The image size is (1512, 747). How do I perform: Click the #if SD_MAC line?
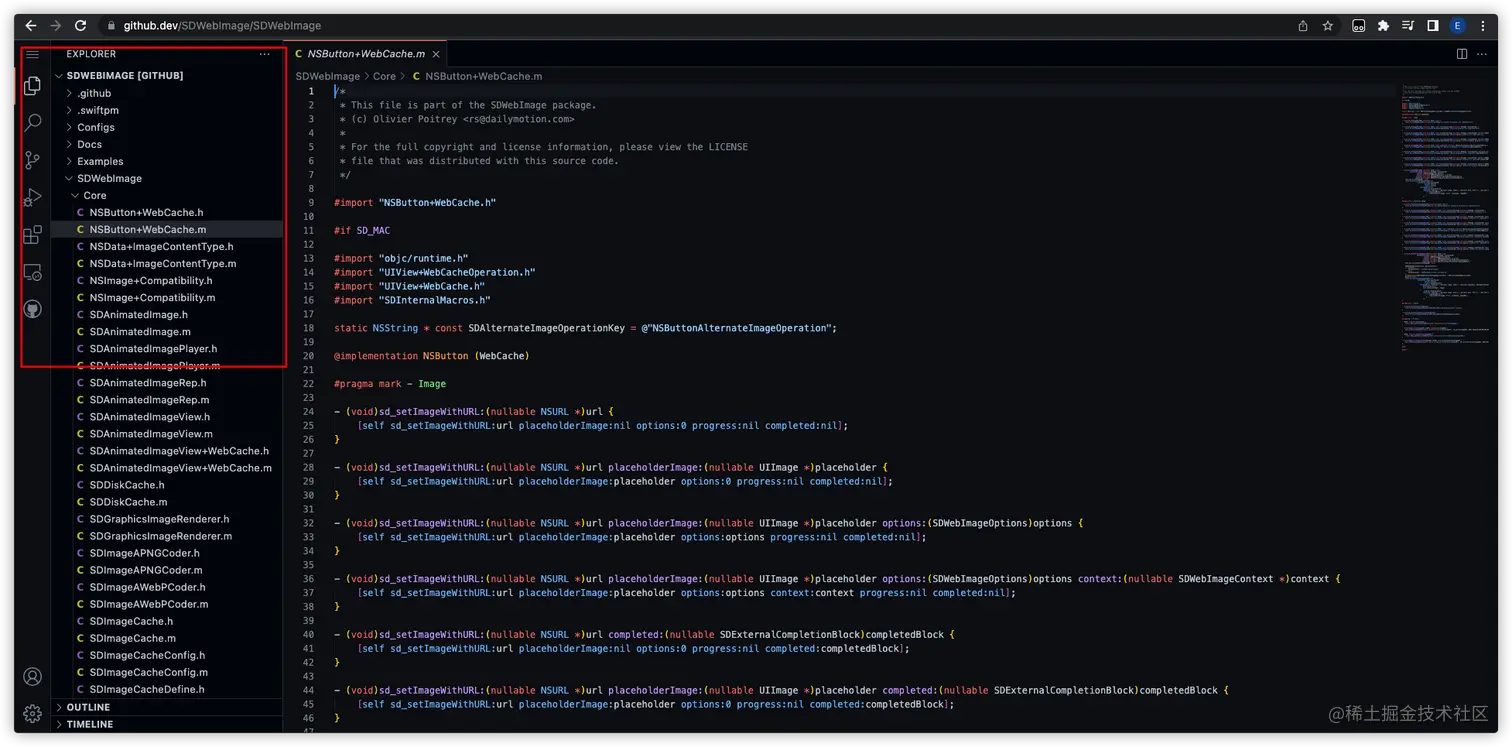[362, 231]
